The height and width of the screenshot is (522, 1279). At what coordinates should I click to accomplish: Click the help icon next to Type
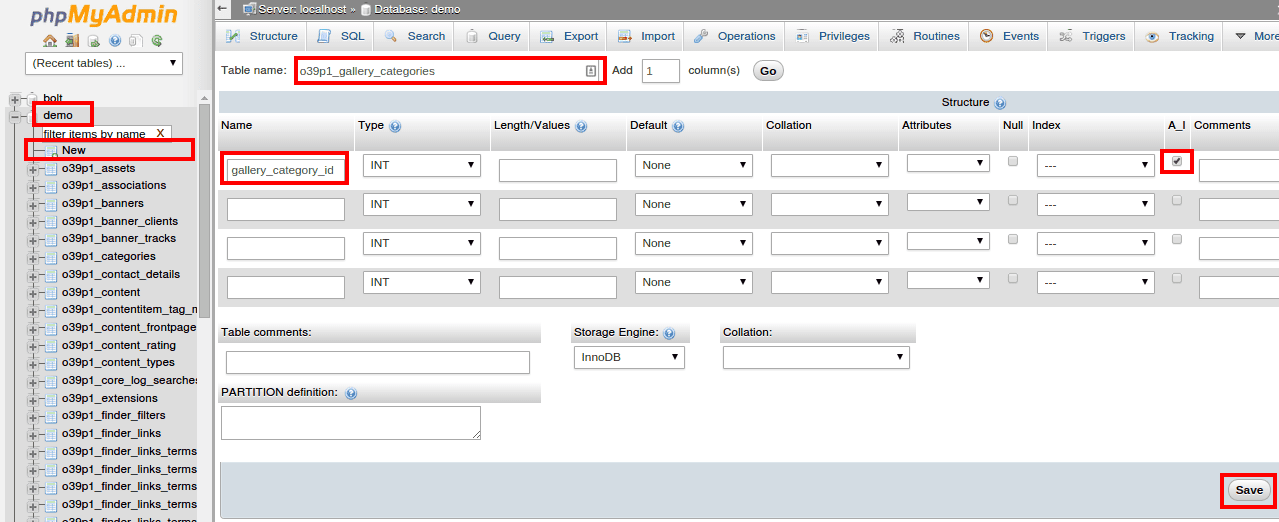click(x=395, y=127)
